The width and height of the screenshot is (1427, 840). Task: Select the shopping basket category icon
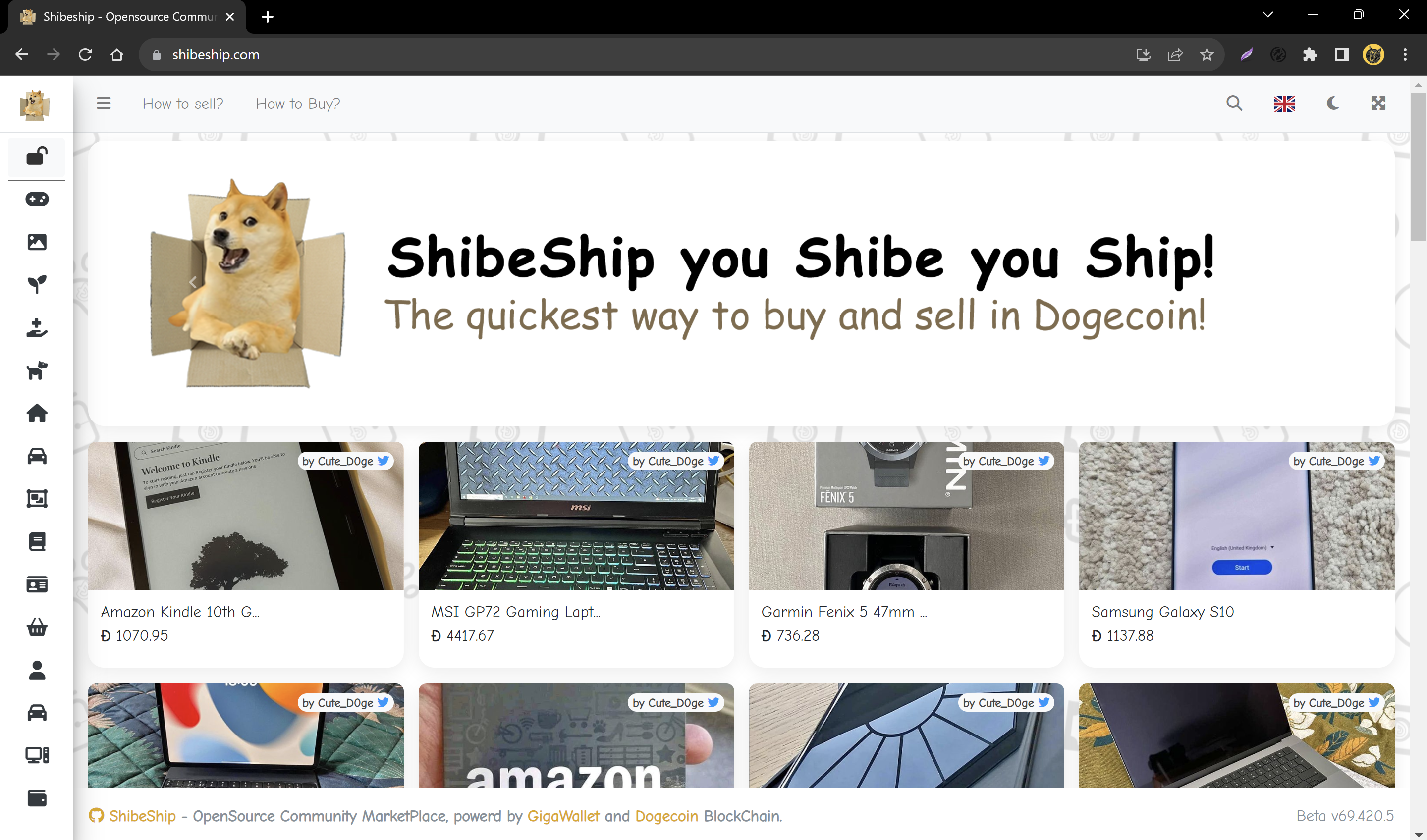(37, 627)
